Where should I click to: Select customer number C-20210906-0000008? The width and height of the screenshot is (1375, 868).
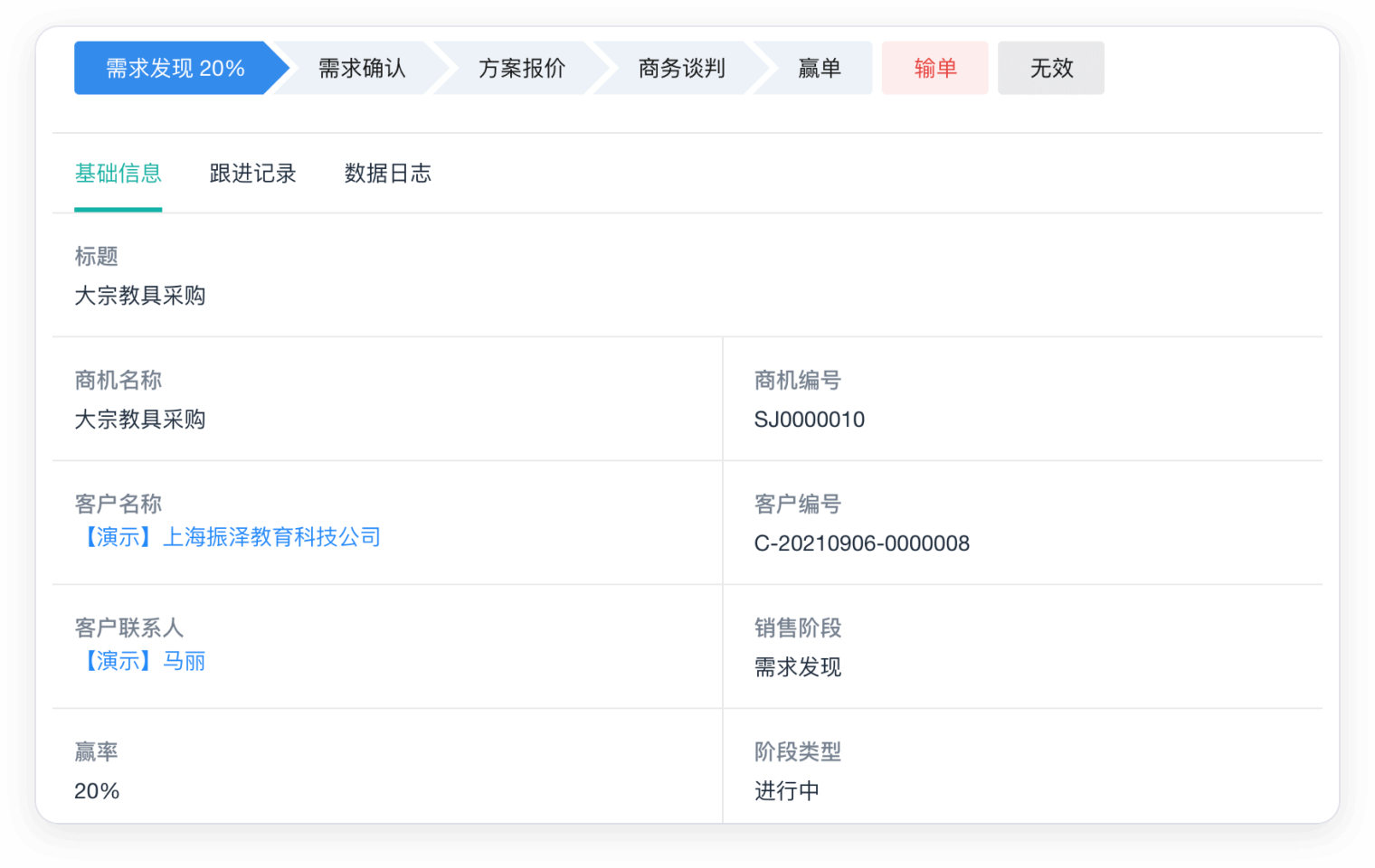[x=862, y=543]
